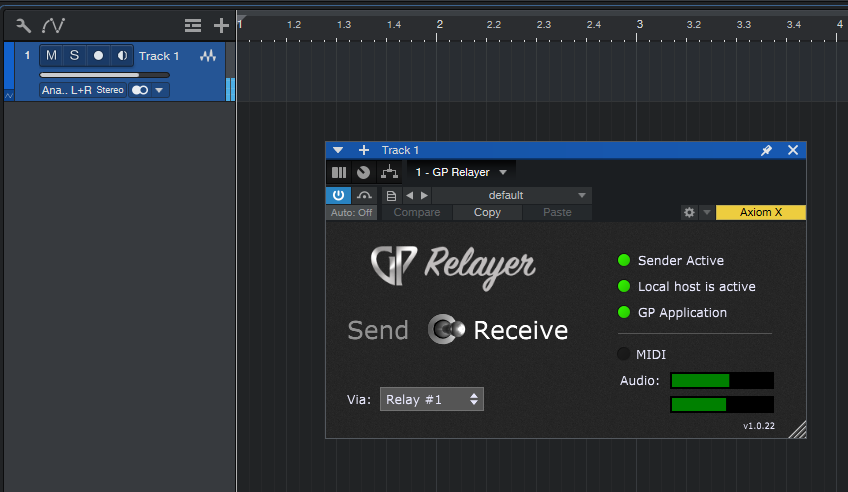Click GP Application green indicator

coord(624,312)
